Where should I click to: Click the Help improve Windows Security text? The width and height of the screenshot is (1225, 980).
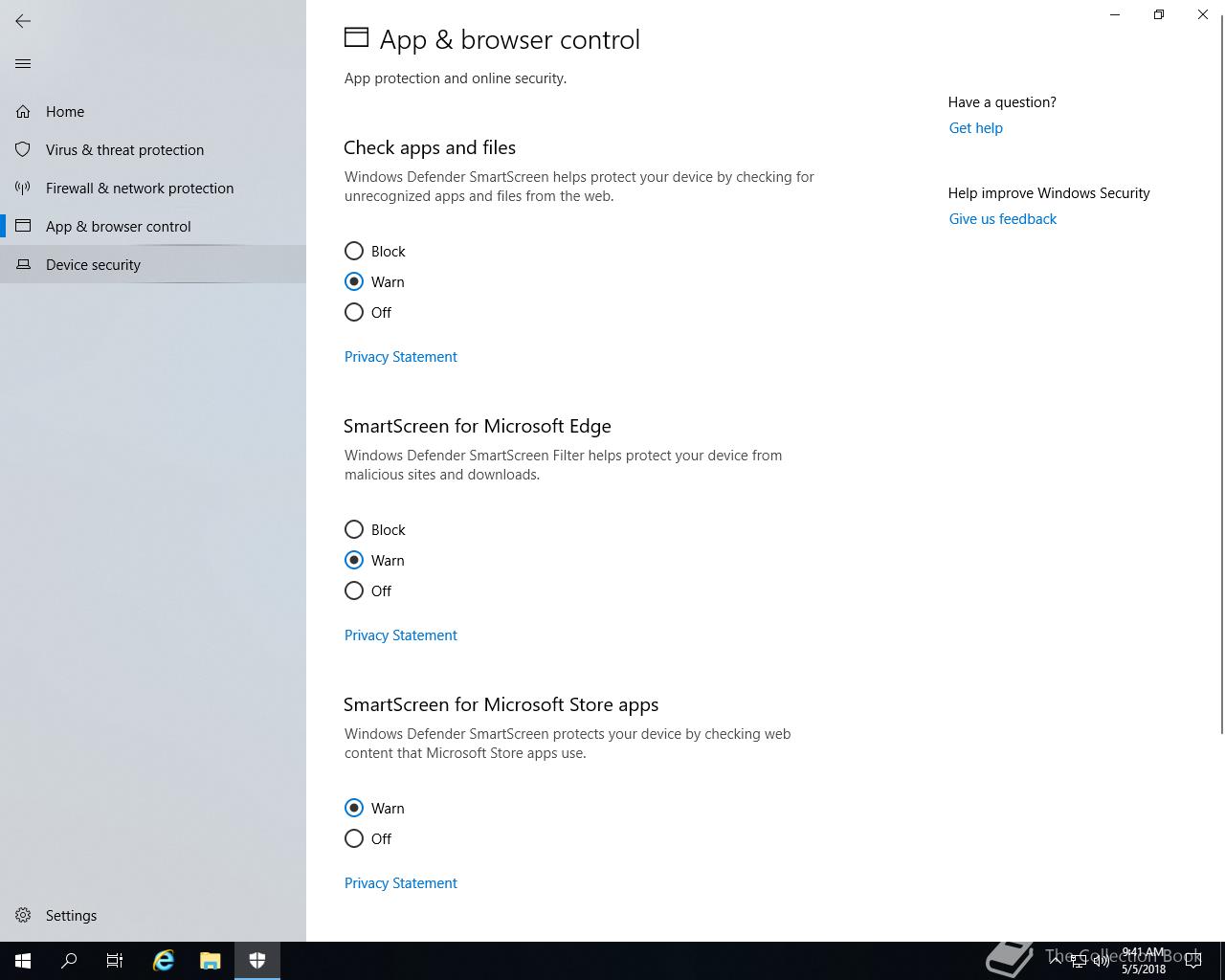pos(1049,193)
